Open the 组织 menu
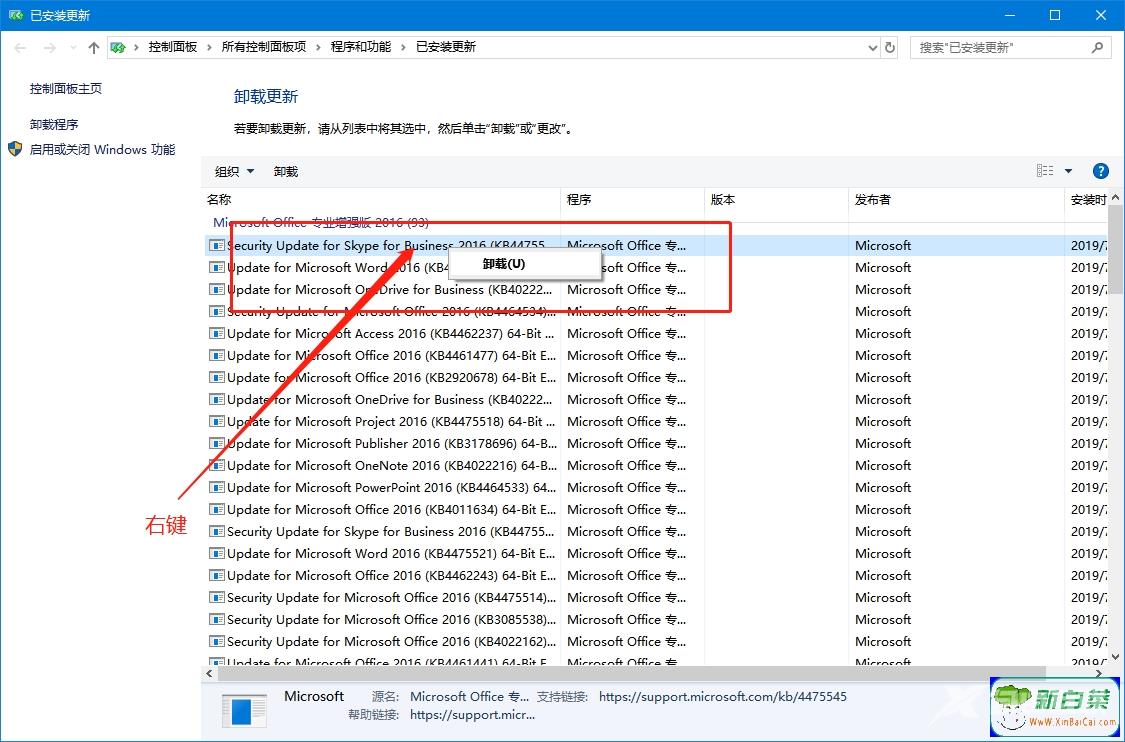Screen dimensions: 1125x742 pos(234,172)
